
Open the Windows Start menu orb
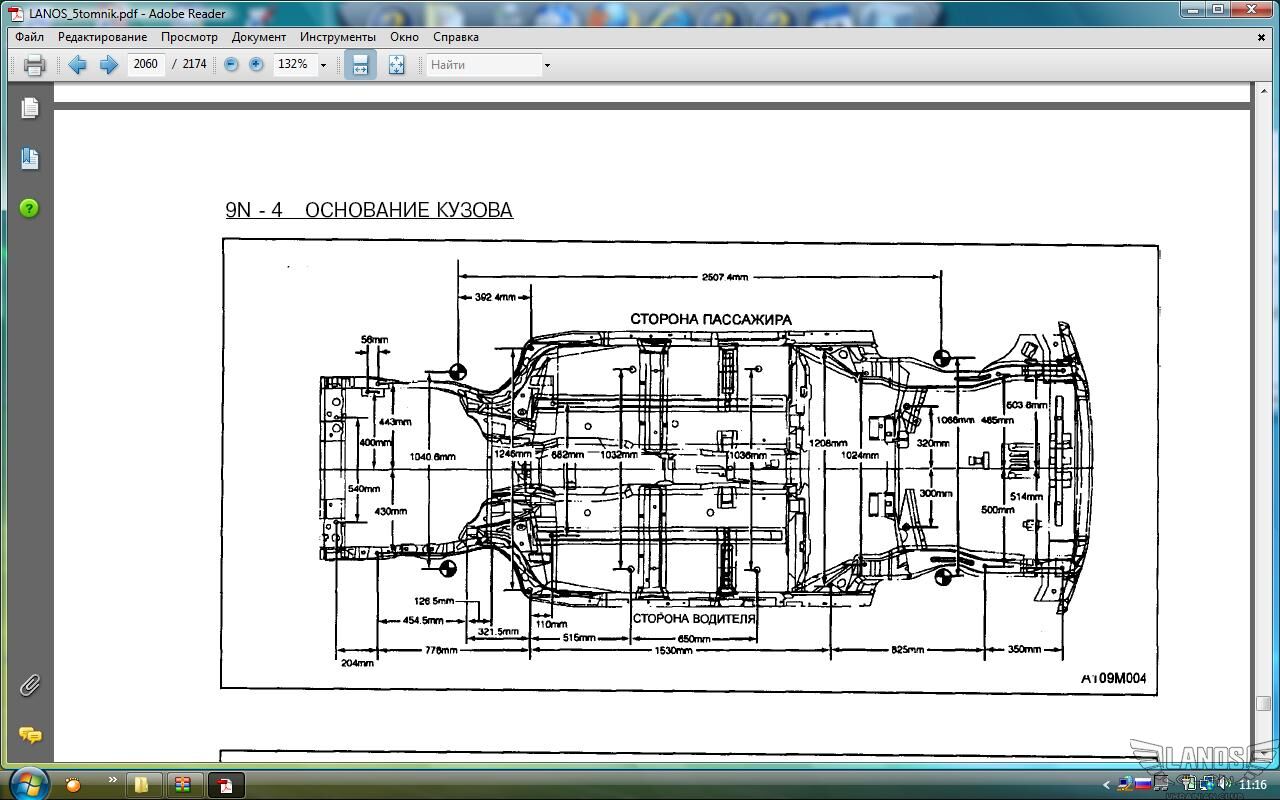pyautogui.click(x=27, y=783)
